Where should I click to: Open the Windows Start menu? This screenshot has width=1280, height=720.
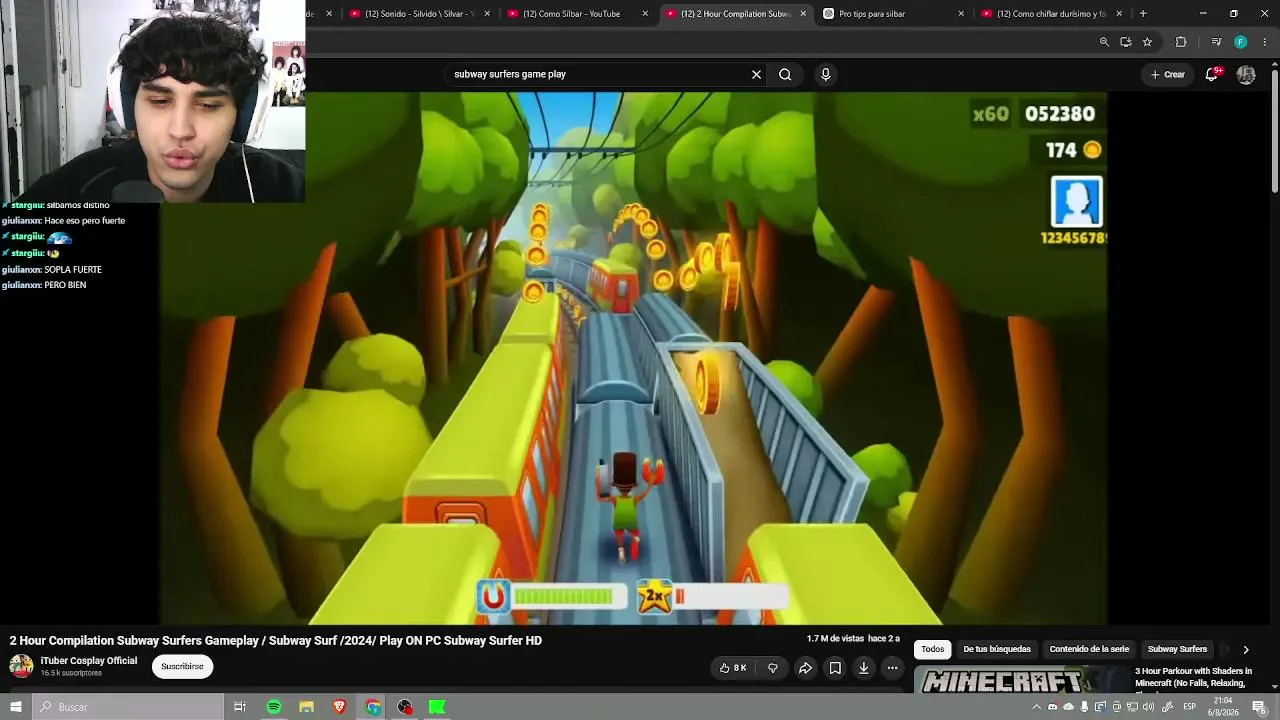[x=16, y=707]
